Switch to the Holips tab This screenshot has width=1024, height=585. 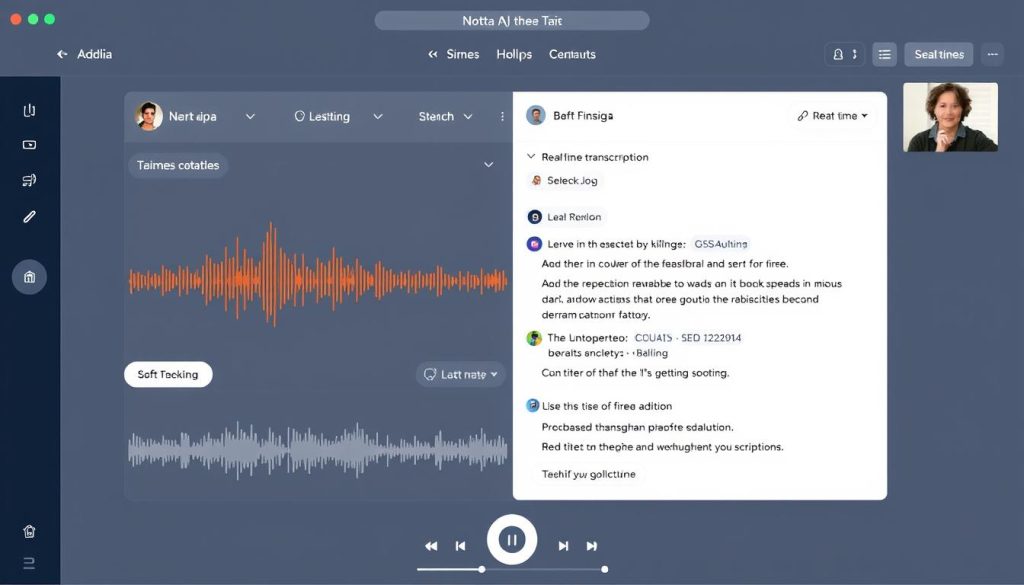click(x=514, y=55)
